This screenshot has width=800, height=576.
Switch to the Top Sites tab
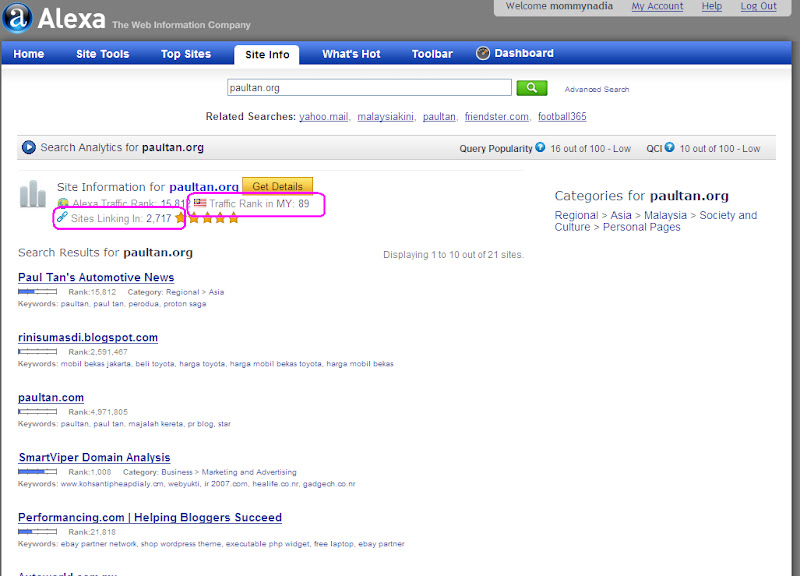[186, 54]
